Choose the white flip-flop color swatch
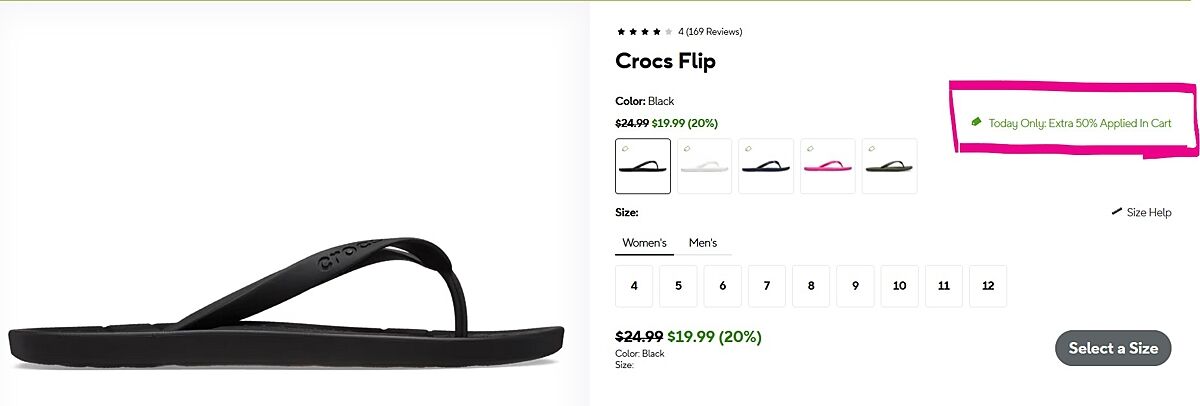The width and height of the screenshot is (1200, 406). point(705,166)
